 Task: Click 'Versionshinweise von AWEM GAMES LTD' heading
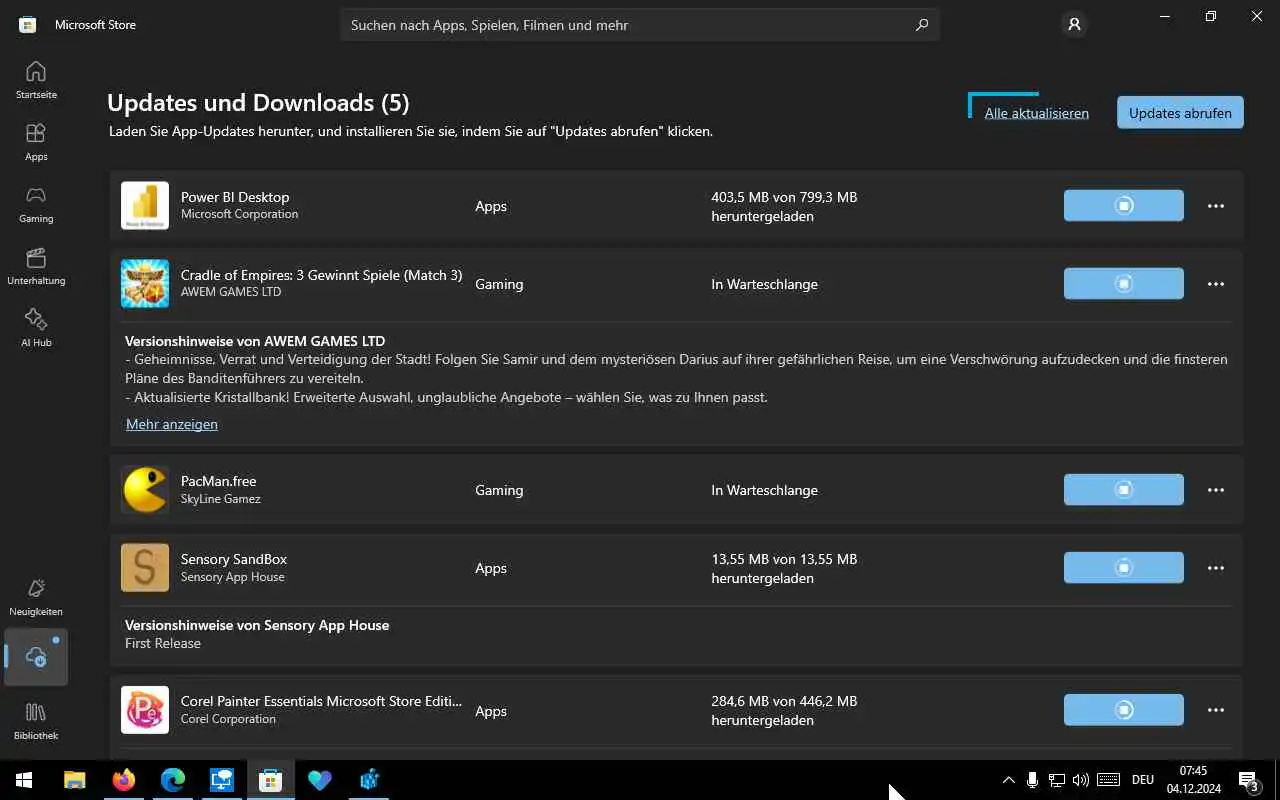[255, 341]
